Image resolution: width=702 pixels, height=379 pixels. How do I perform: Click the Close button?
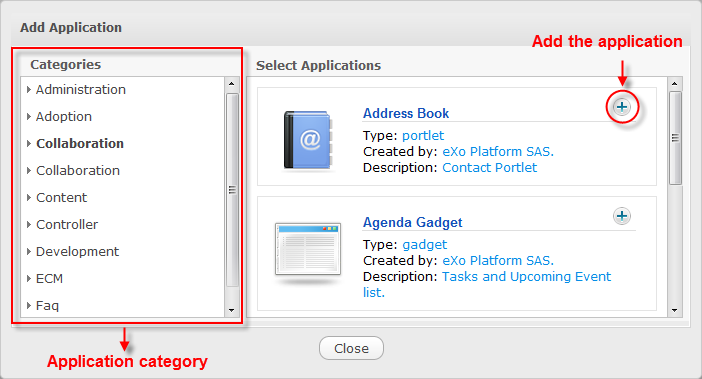click(351, 348)
